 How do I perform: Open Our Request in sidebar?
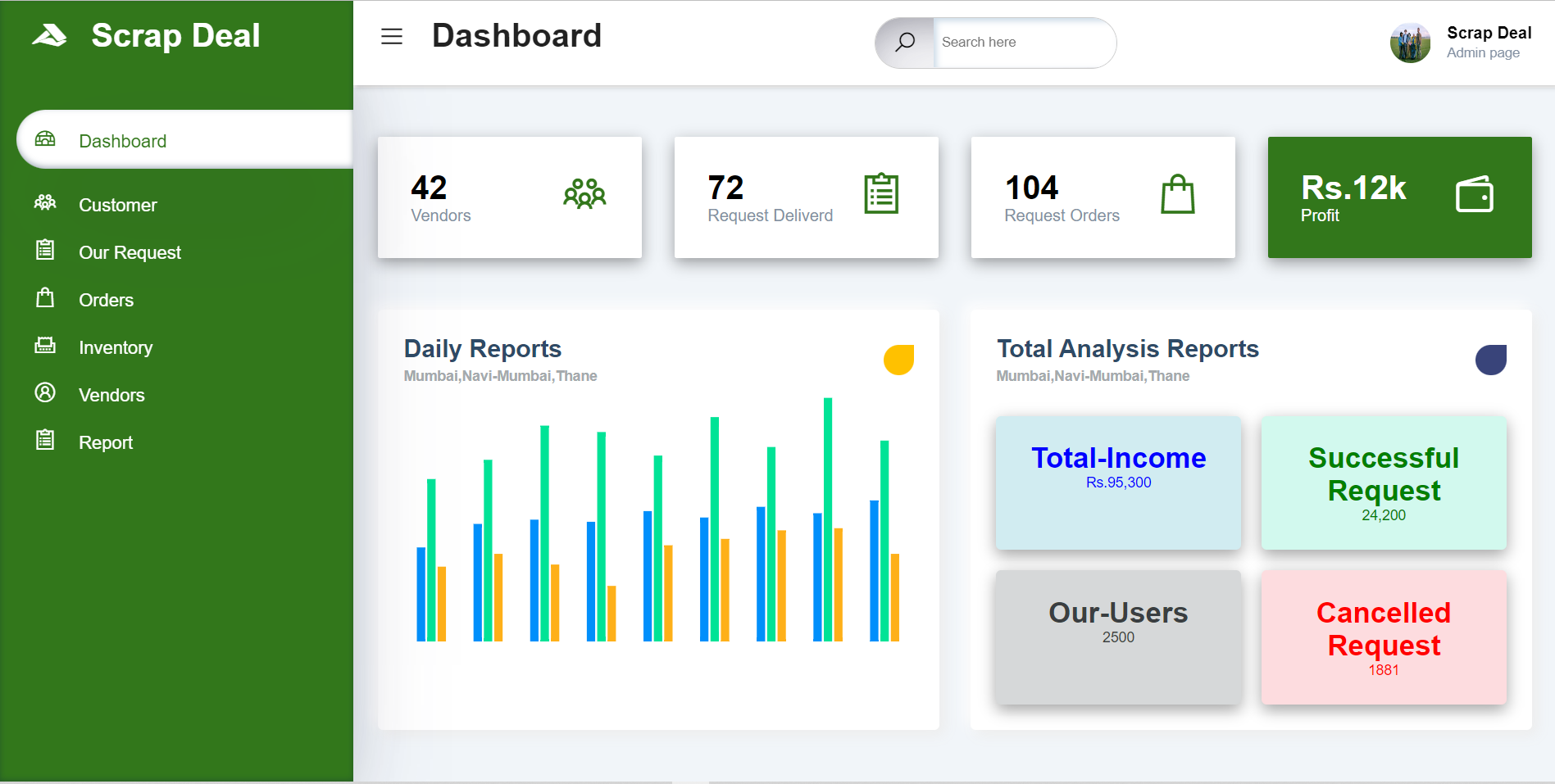130,252
